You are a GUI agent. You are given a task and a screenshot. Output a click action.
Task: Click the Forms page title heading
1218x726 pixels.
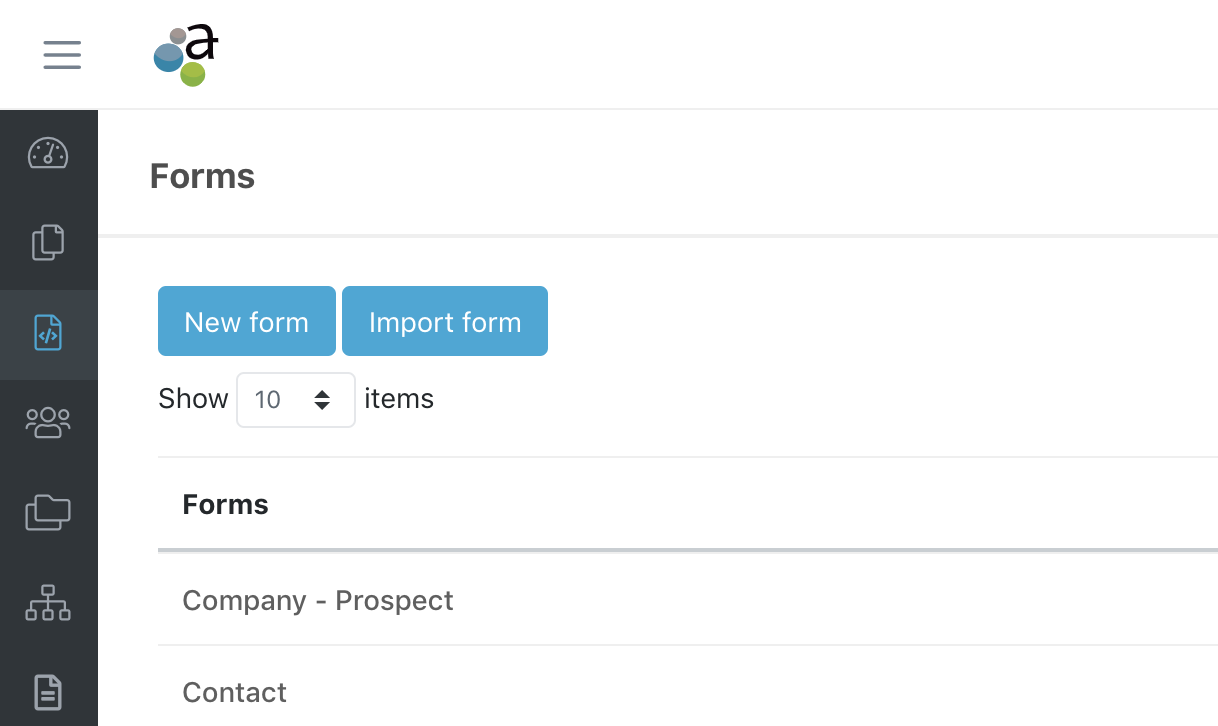pos(202,176)
